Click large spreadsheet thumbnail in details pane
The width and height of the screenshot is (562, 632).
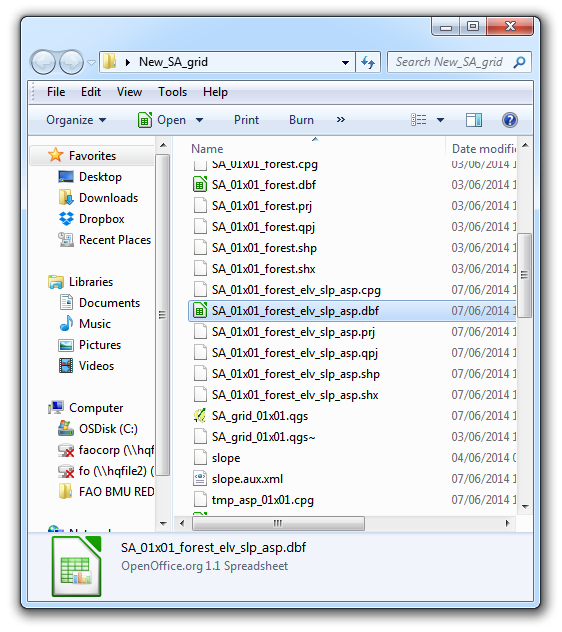tap(77, 567)
